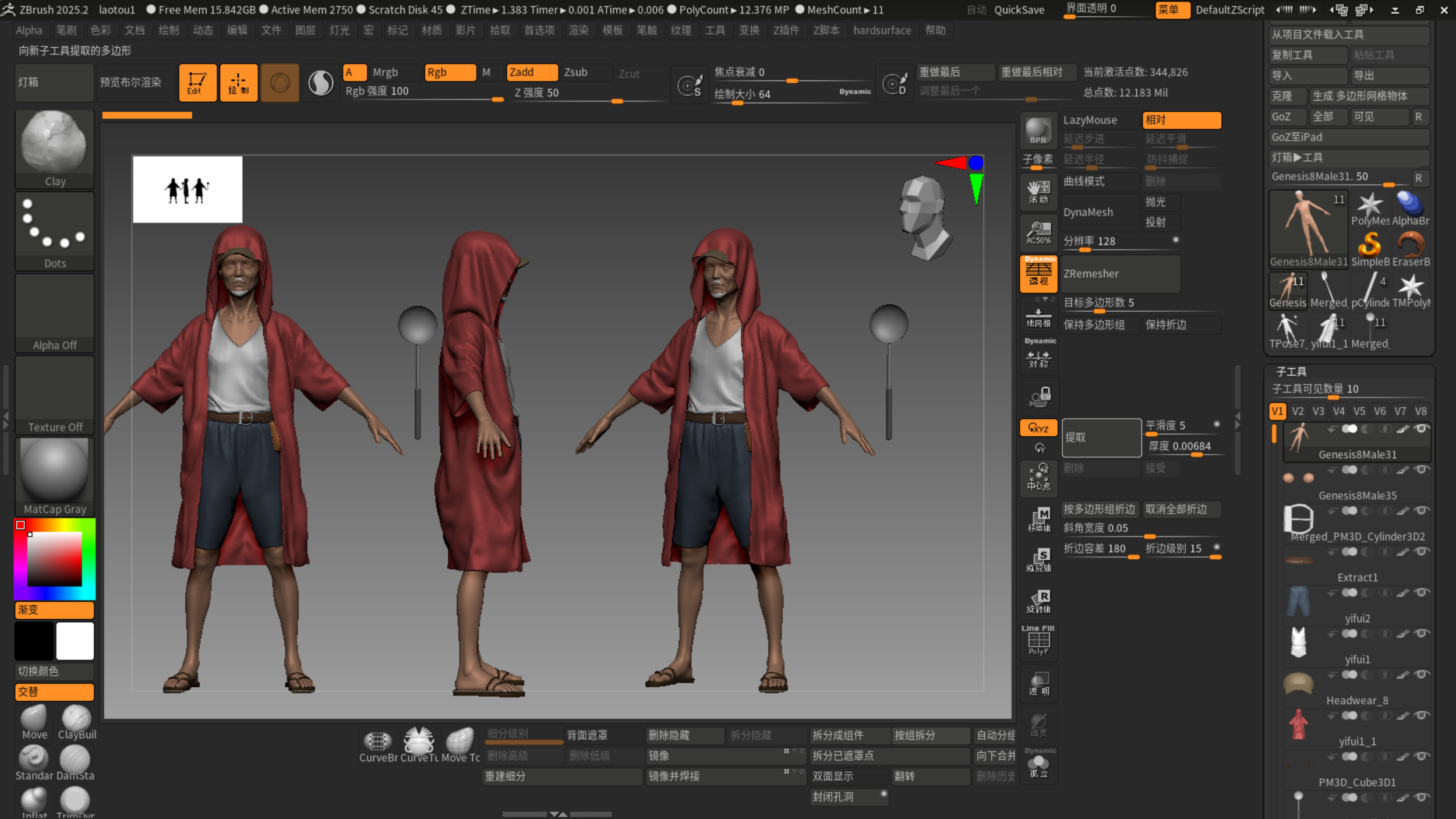Expand the 子工具 subtool panel header
The height and width of the screenshot is (819, 1456).
pyautogui.click(x=1291, y=372)
